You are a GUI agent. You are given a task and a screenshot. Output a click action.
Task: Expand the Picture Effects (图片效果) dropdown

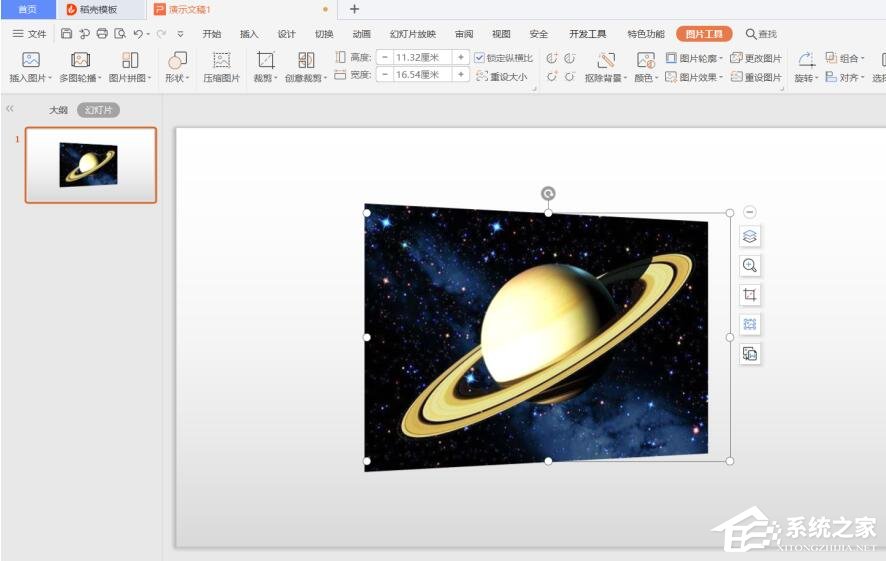point(694,77)
